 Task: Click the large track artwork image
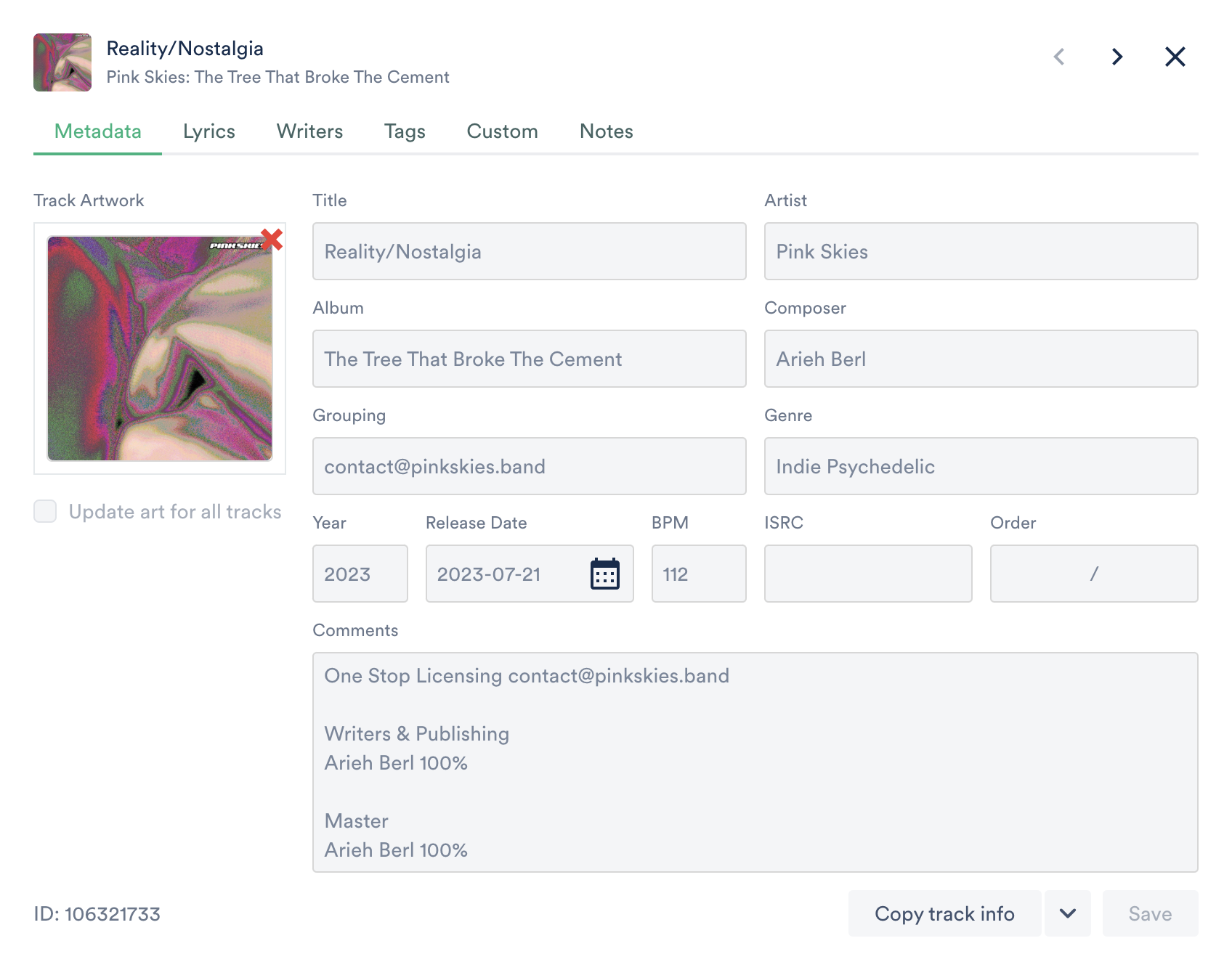tap(160, 349)
